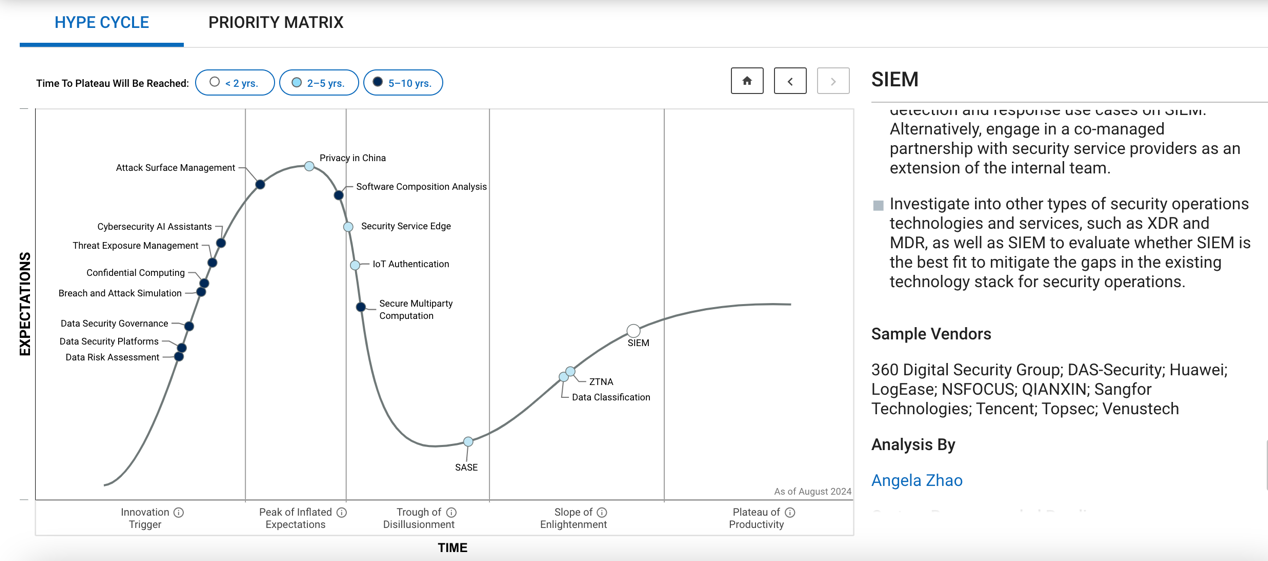Switch to the Priority Matrix tab
The image size is (1268, 561).
276,22
